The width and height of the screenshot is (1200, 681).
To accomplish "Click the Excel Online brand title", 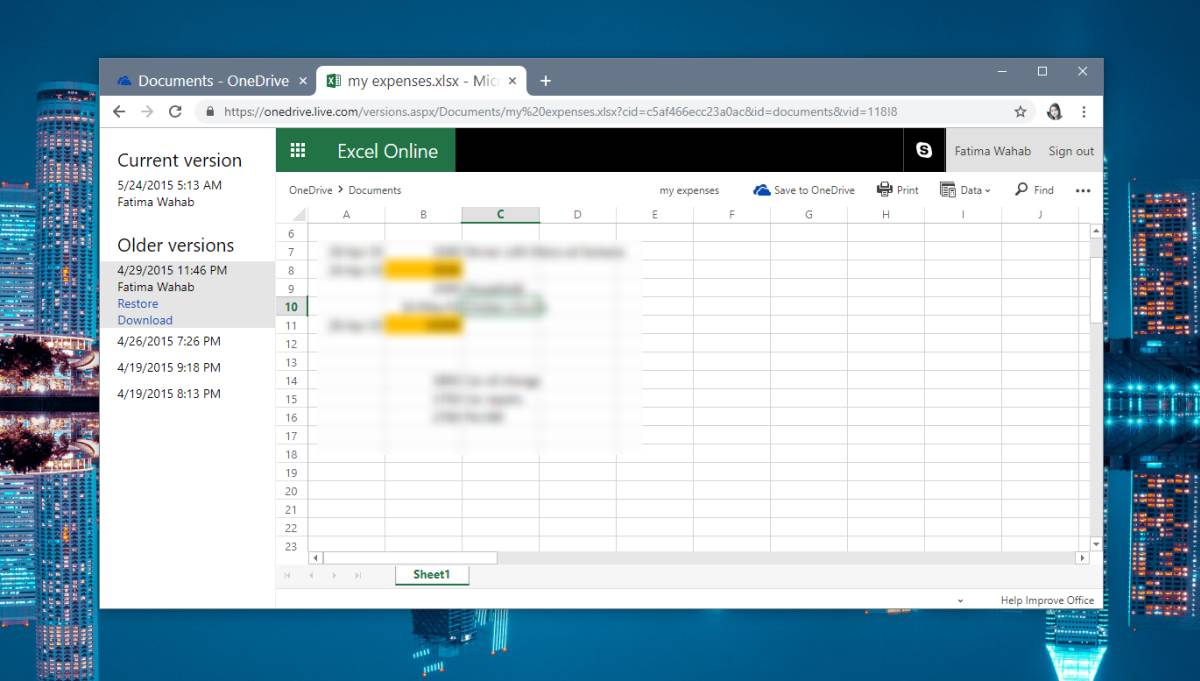I will click(x=388, y=151).
